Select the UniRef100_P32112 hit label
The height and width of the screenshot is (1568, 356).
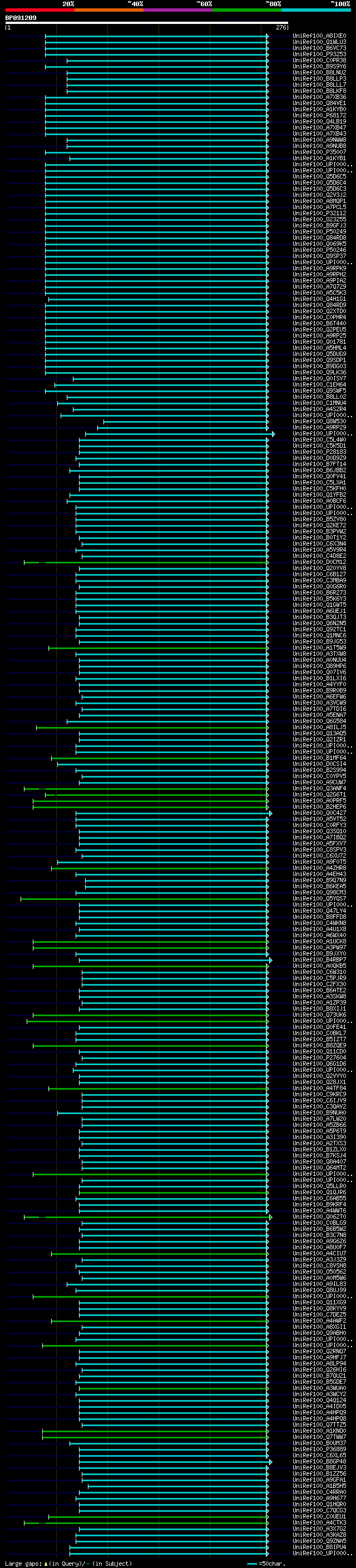click(319, 213)
